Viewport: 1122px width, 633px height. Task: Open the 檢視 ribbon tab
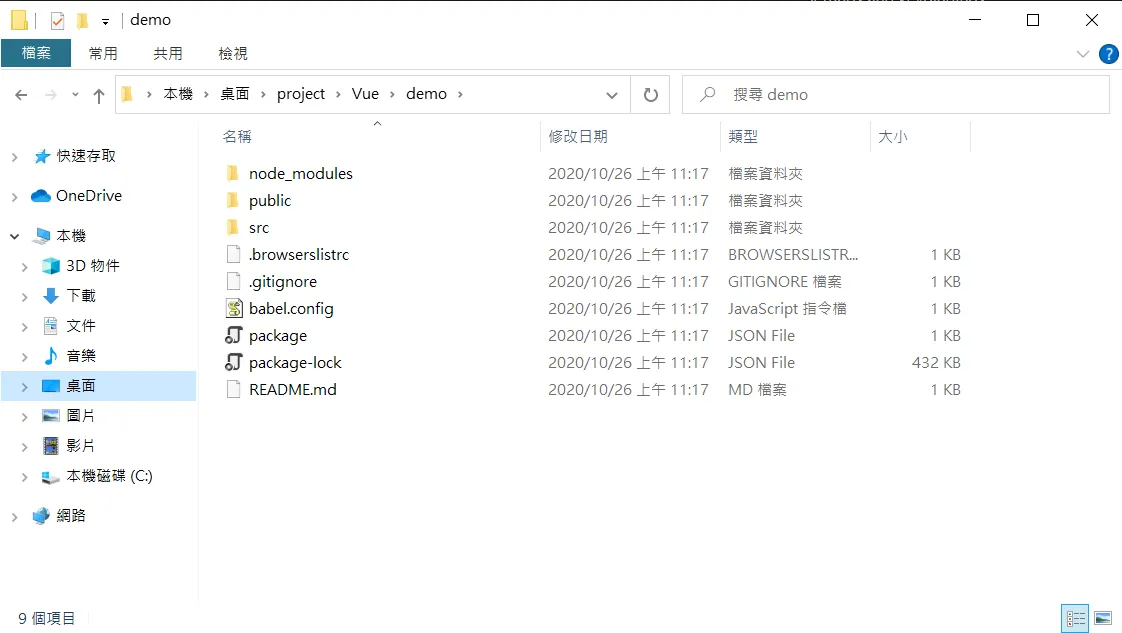(x=233, y=53)
